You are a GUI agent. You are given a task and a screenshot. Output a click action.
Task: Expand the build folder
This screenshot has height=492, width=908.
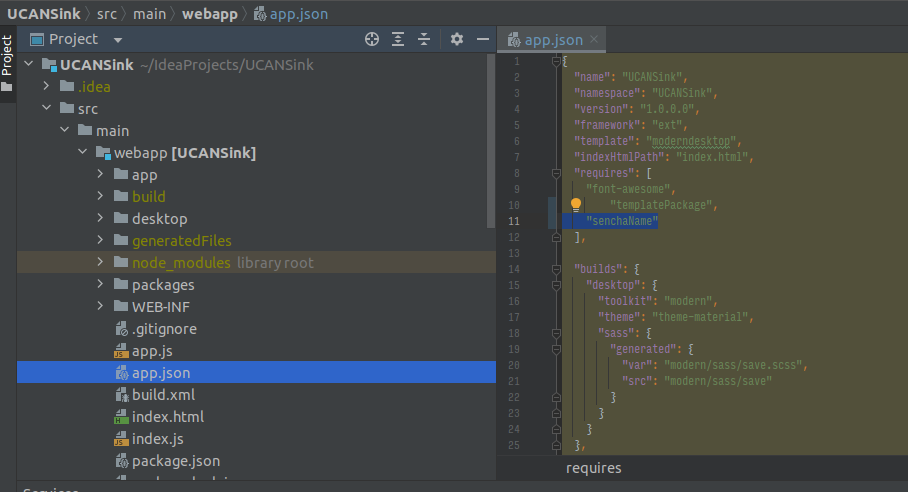tap(100, 196)
